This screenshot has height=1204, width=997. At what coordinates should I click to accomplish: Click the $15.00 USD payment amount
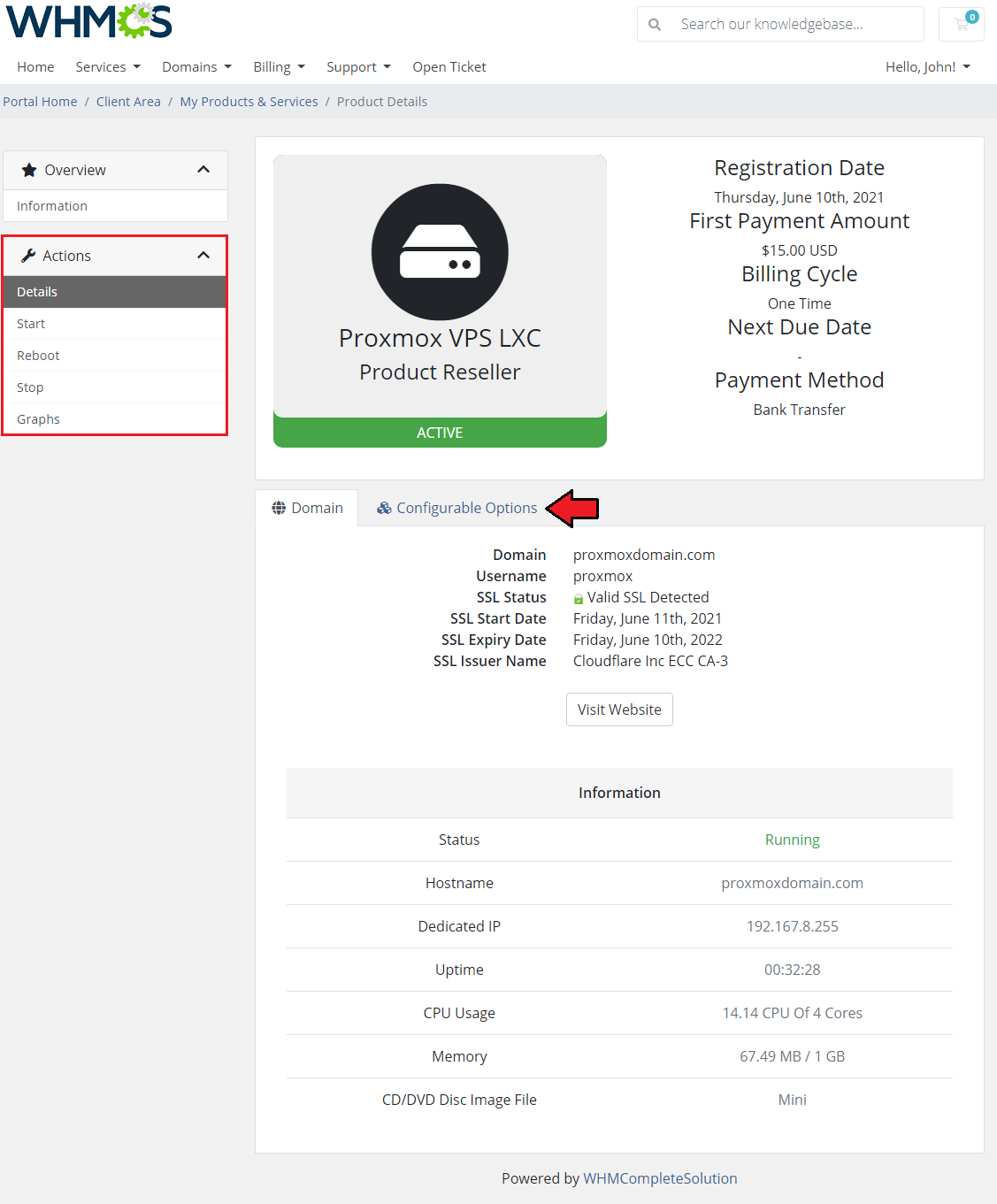pos(799,250)
